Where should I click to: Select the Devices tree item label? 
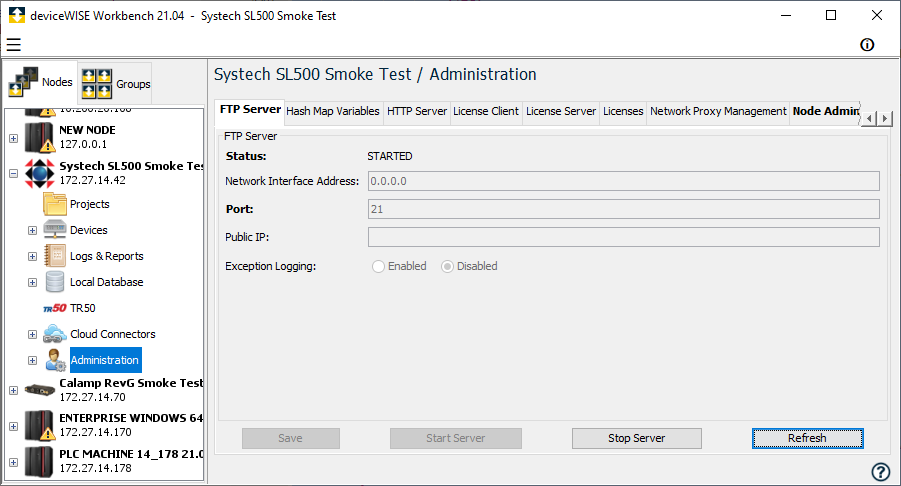[x=88, y=230]
